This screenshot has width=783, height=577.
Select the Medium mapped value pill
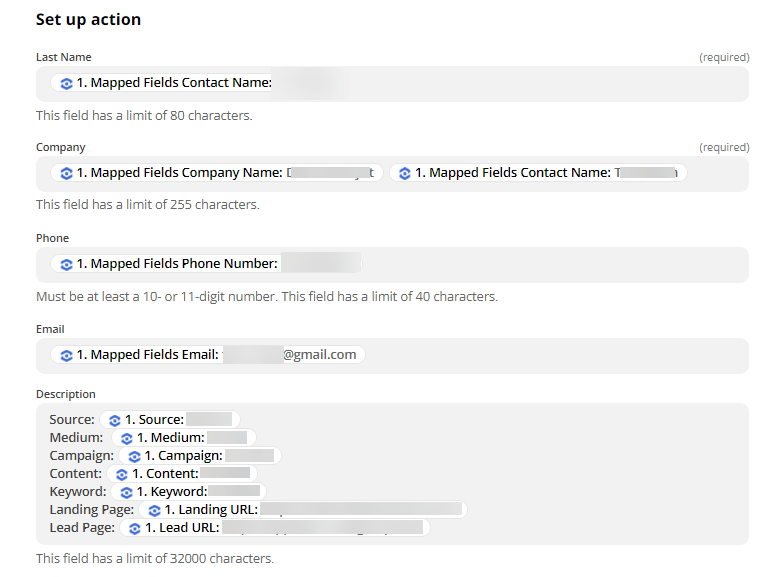coord(183,438)
